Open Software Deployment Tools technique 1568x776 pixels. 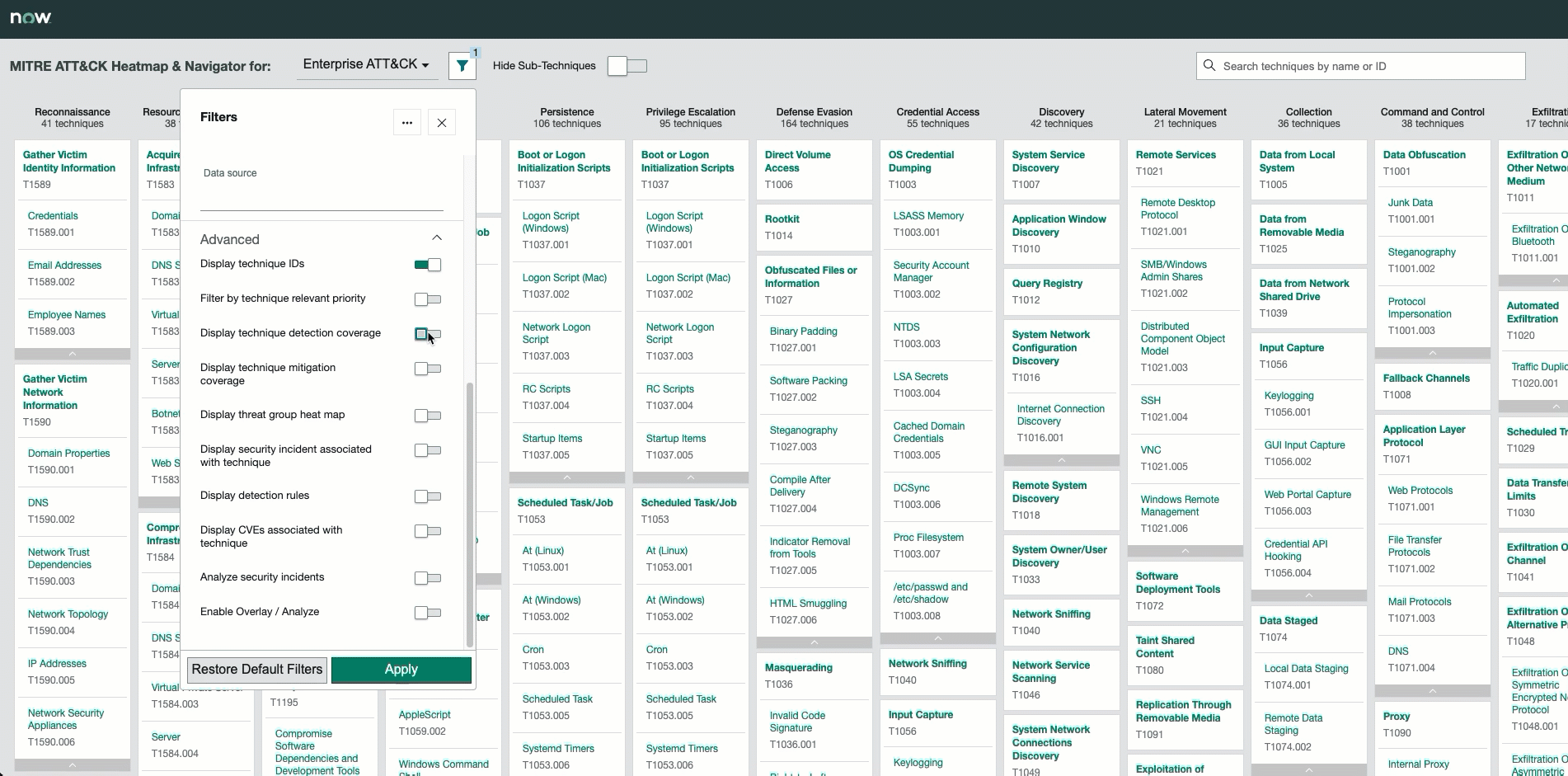click(1177, 583)
